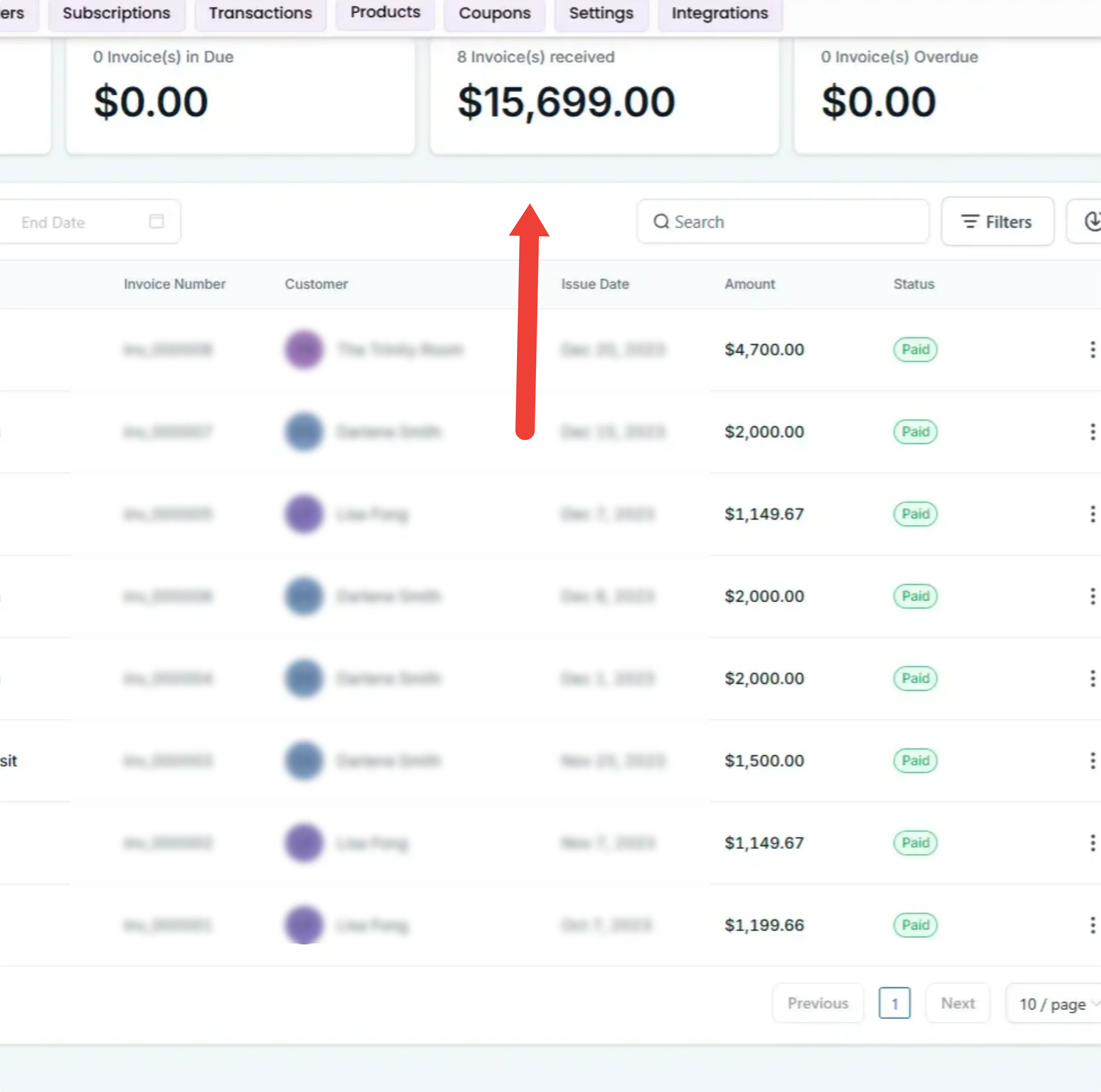Open actions menu for the $4,700.00 invoice

click(1093, 350)
